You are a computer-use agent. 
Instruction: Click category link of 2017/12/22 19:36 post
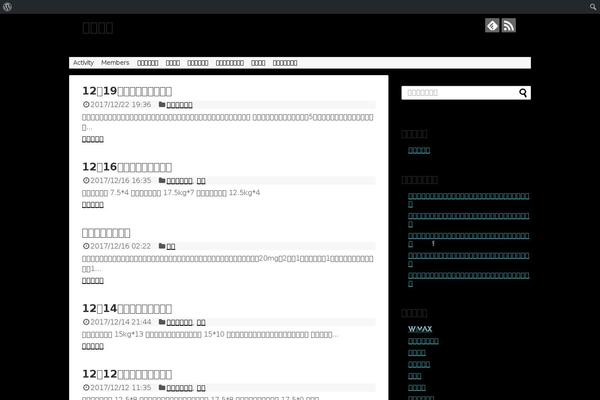pyautogui.click(x=179, y=105)
